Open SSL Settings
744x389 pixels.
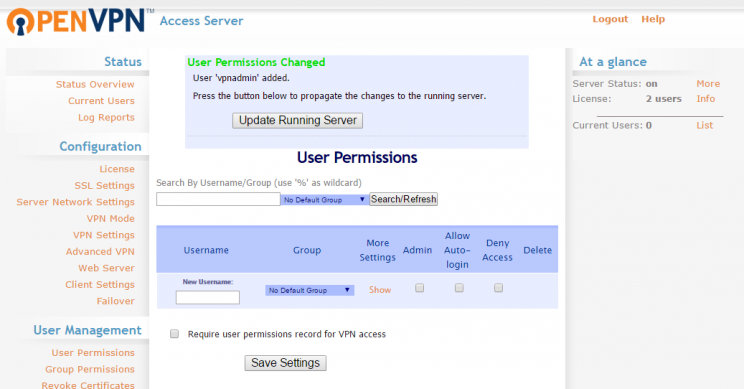tap(104, 185)
